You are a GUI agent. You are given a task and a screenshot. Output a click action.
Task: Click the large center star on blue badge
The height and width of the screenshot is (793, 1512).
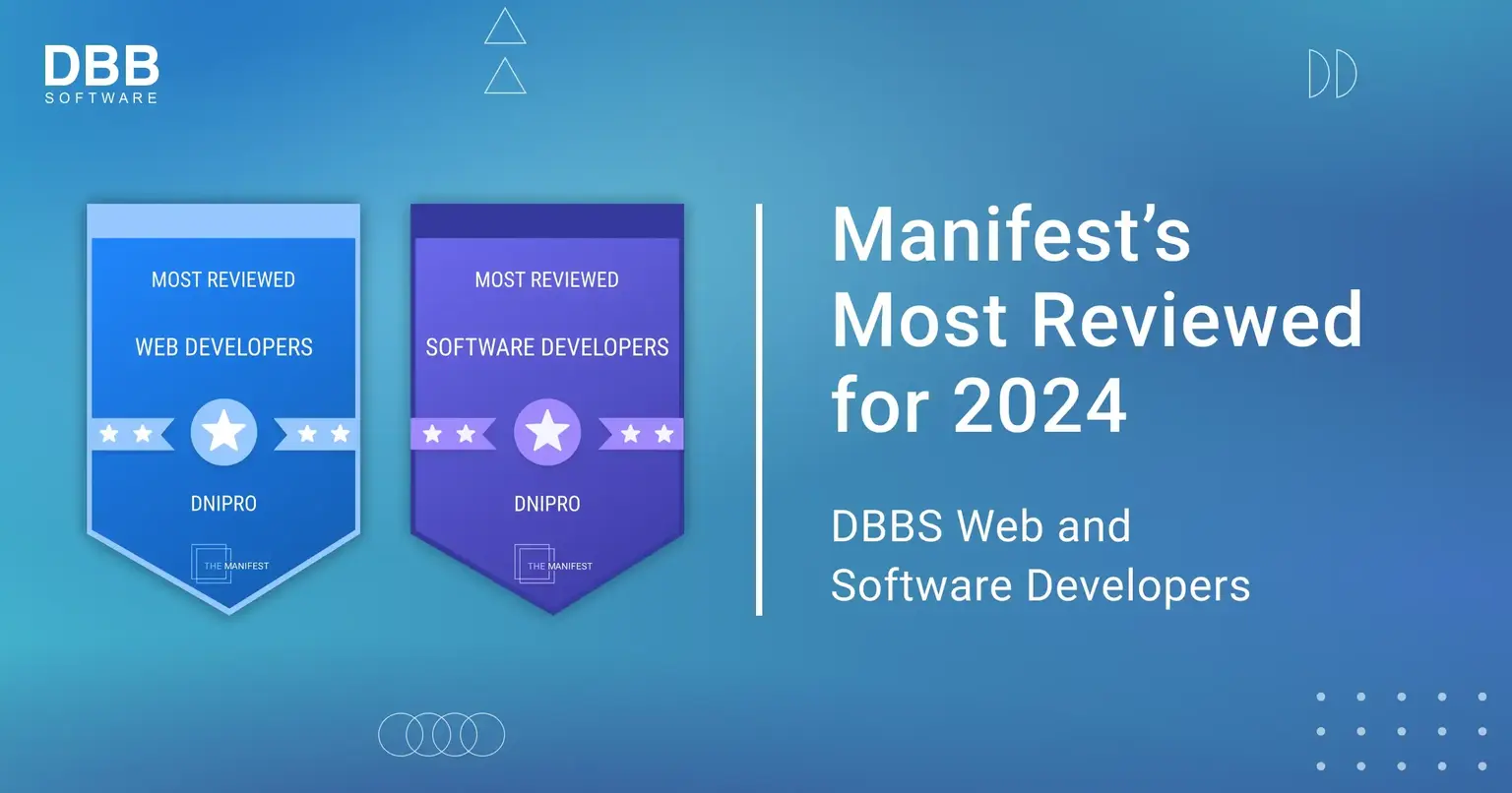point(223,432)
